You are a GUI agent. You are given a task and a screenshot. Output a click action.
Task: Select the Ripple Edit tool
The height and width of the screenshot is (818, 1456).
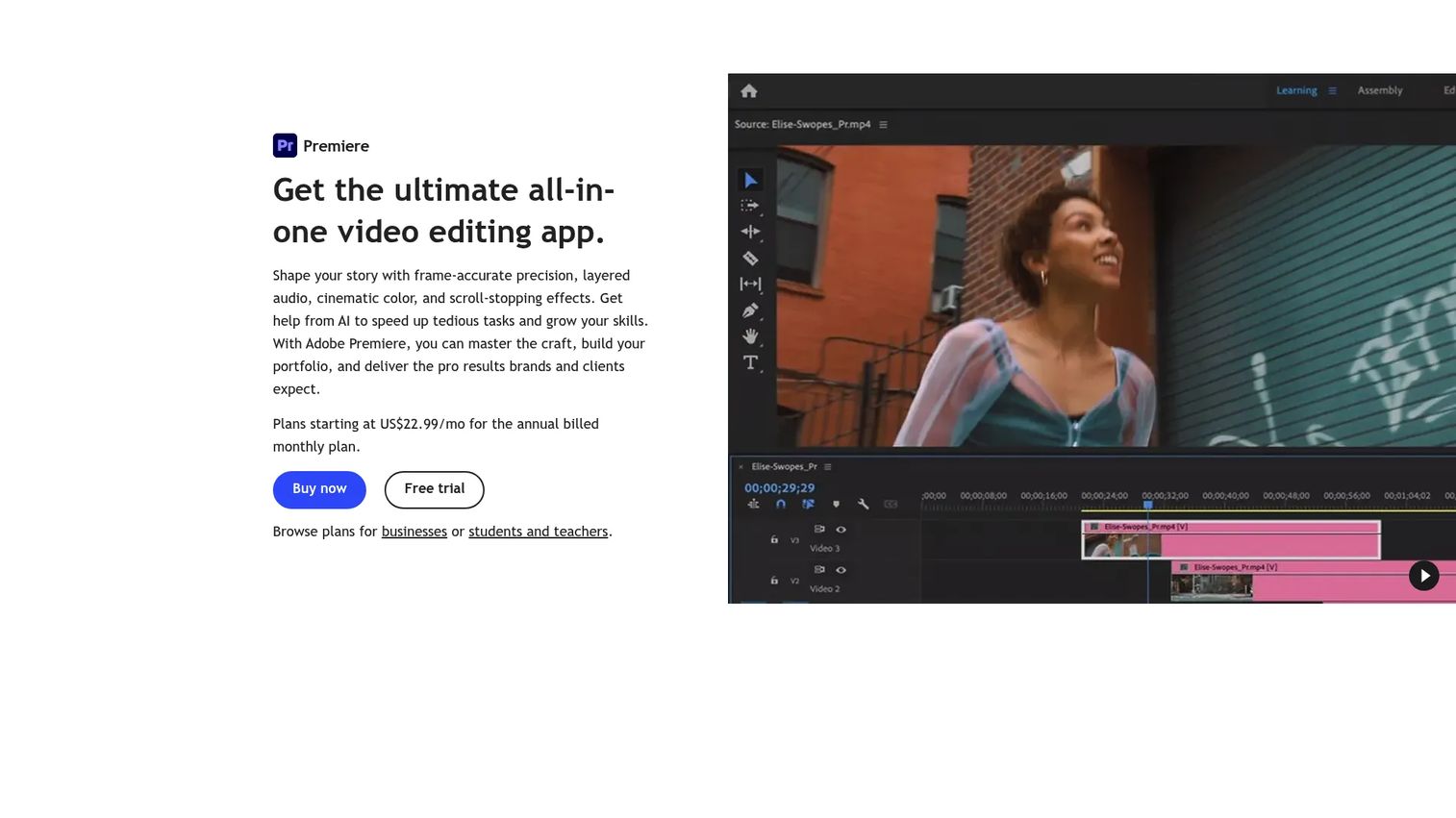[x=750, y=232]
